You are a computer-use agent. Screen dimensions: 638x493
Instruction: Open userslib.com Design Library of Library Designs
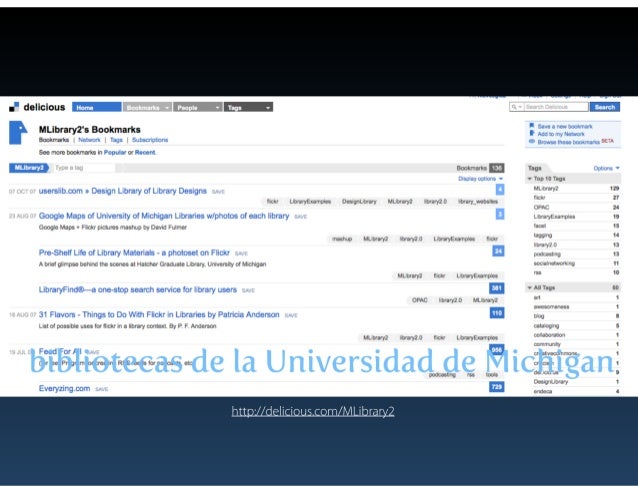122,191
